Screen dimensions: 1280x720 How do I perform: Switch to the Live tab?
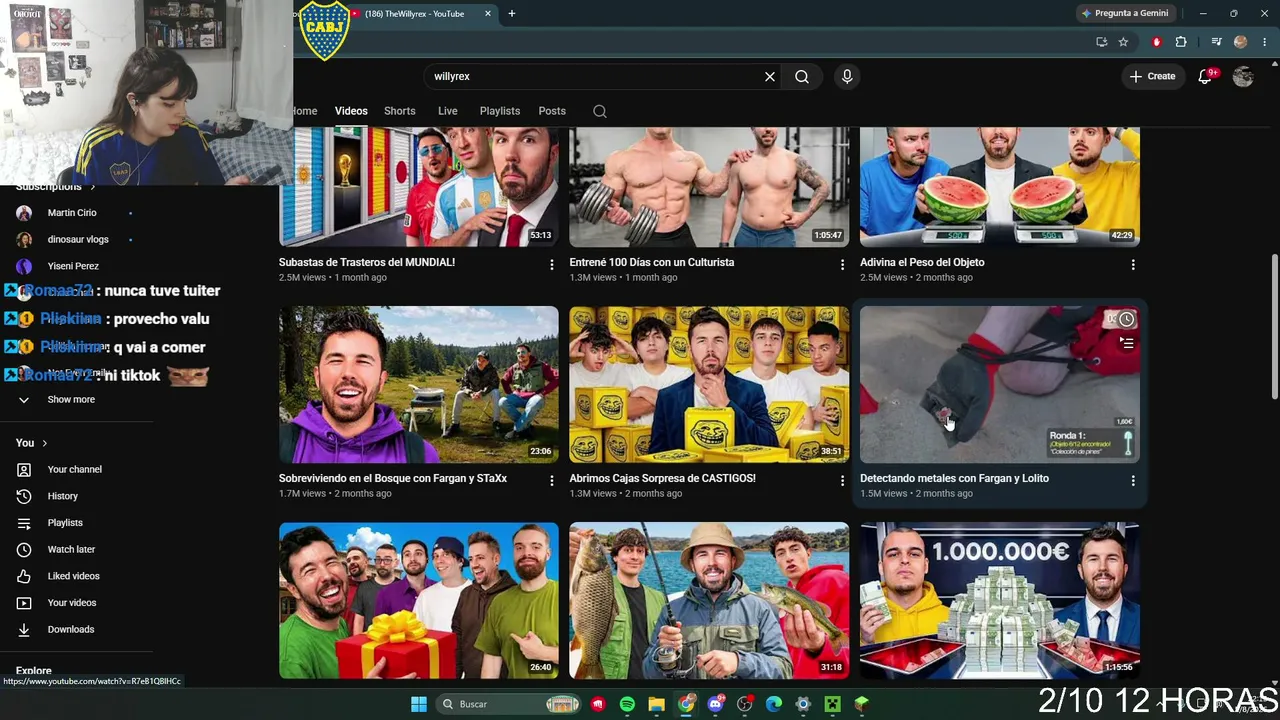pos(448,111)
